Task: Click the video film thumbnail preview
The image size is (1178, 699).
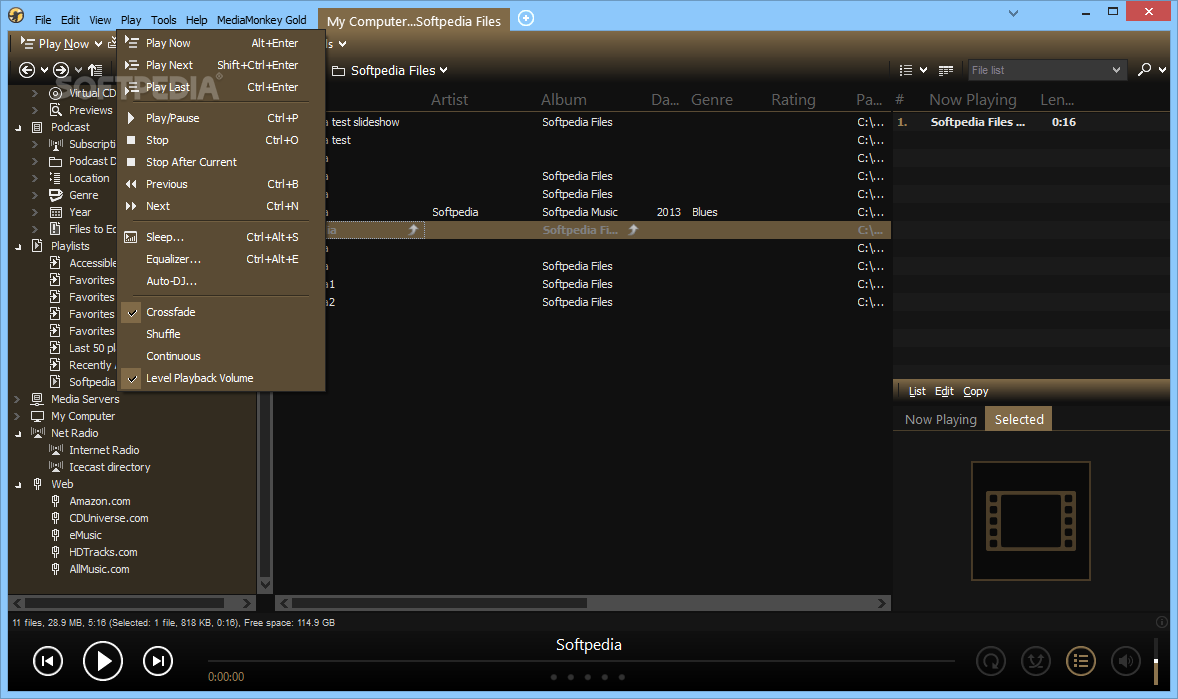Action: coord(1031,520)
